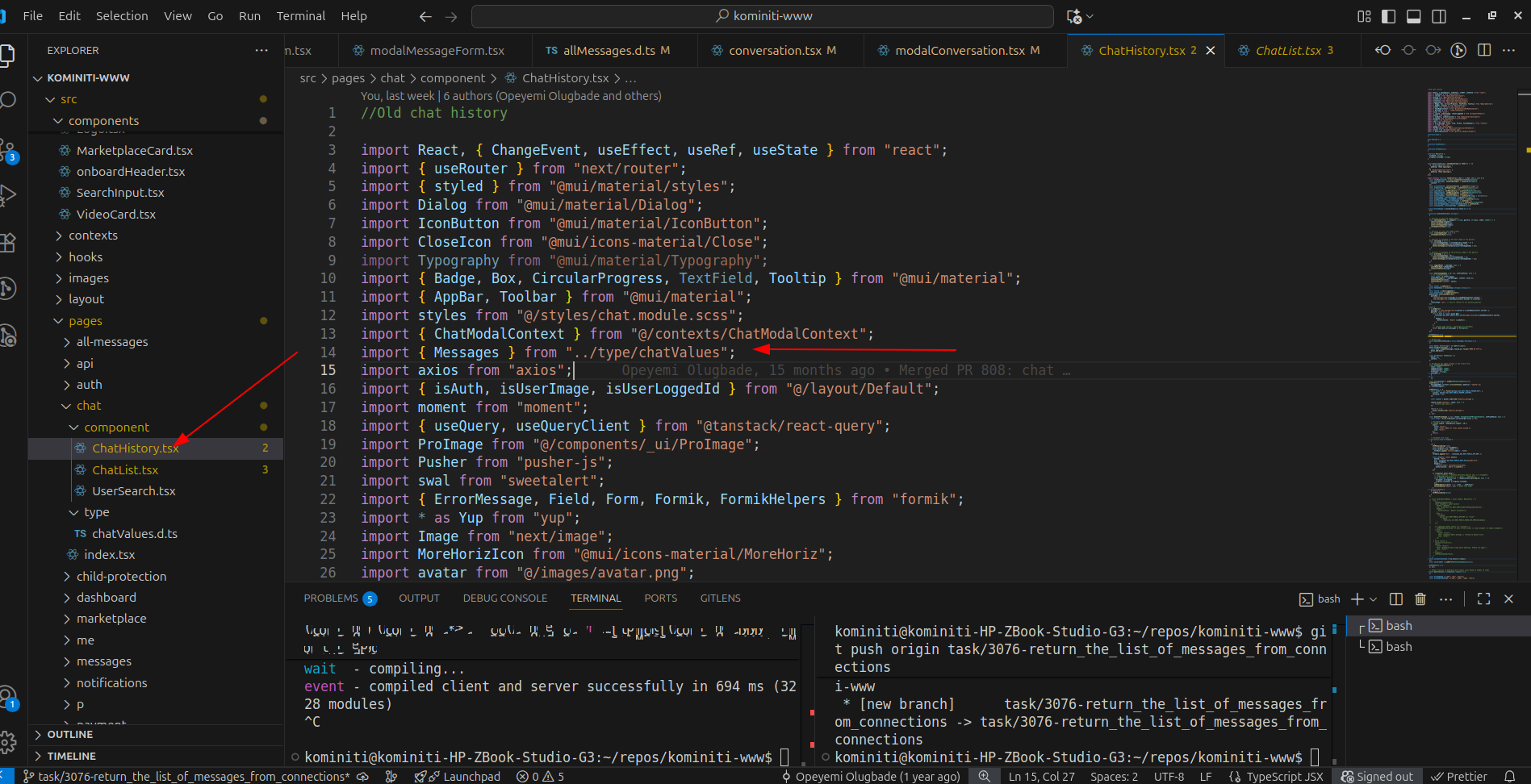Expand the OUTLINE section
Screen dimensions: 1531x784
69,735
